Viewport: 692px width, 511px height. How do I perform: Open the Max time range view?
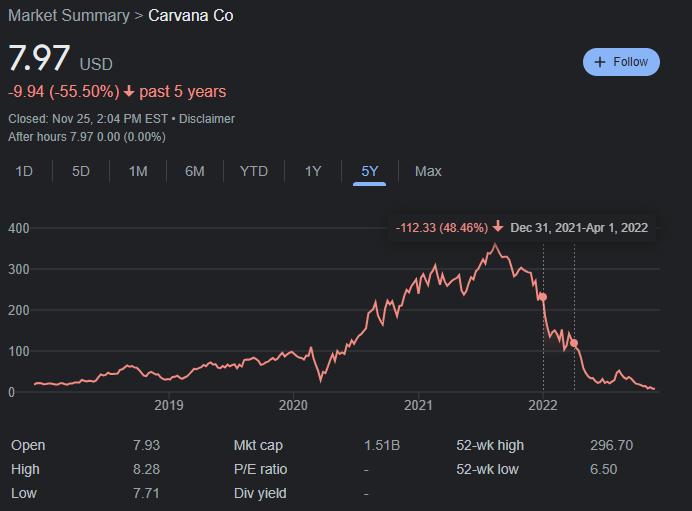tap(428, 171)
